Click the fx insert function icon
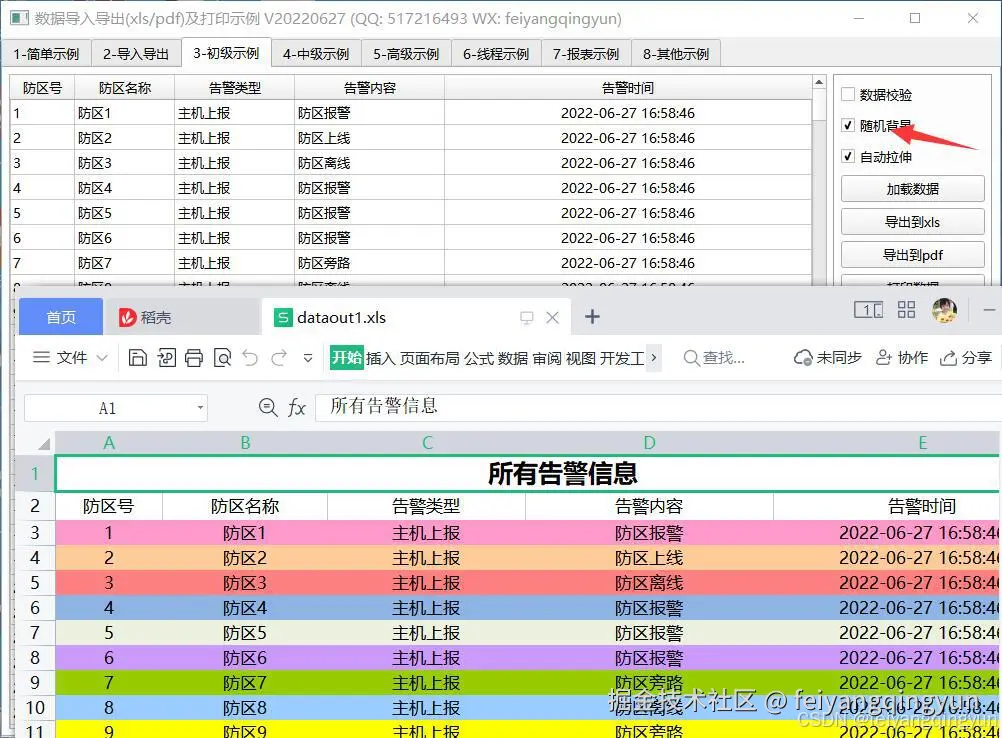1002x738 pixels. click(297, 407)
